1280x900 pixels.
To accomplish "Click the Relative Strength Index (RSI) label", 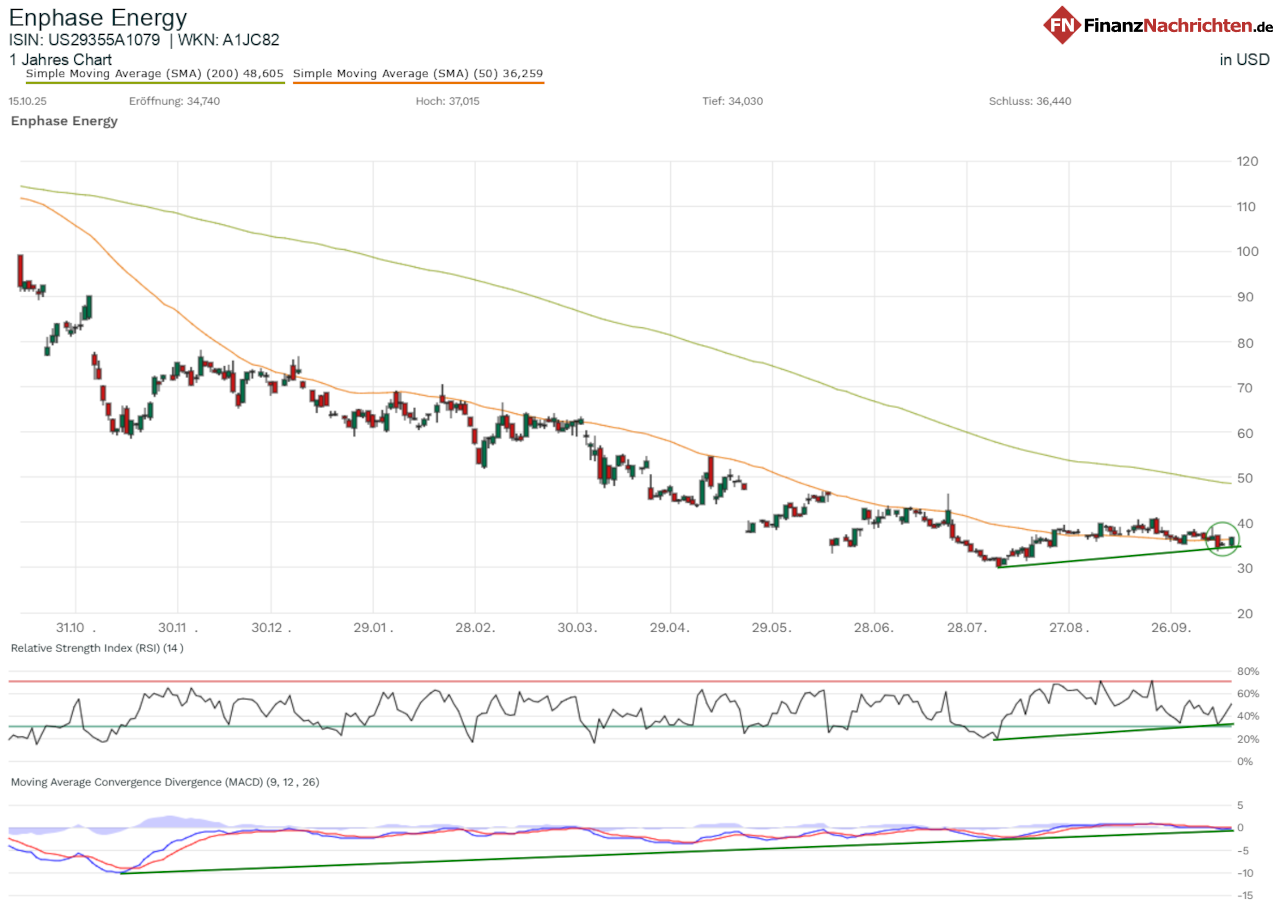I will [96, 648].
